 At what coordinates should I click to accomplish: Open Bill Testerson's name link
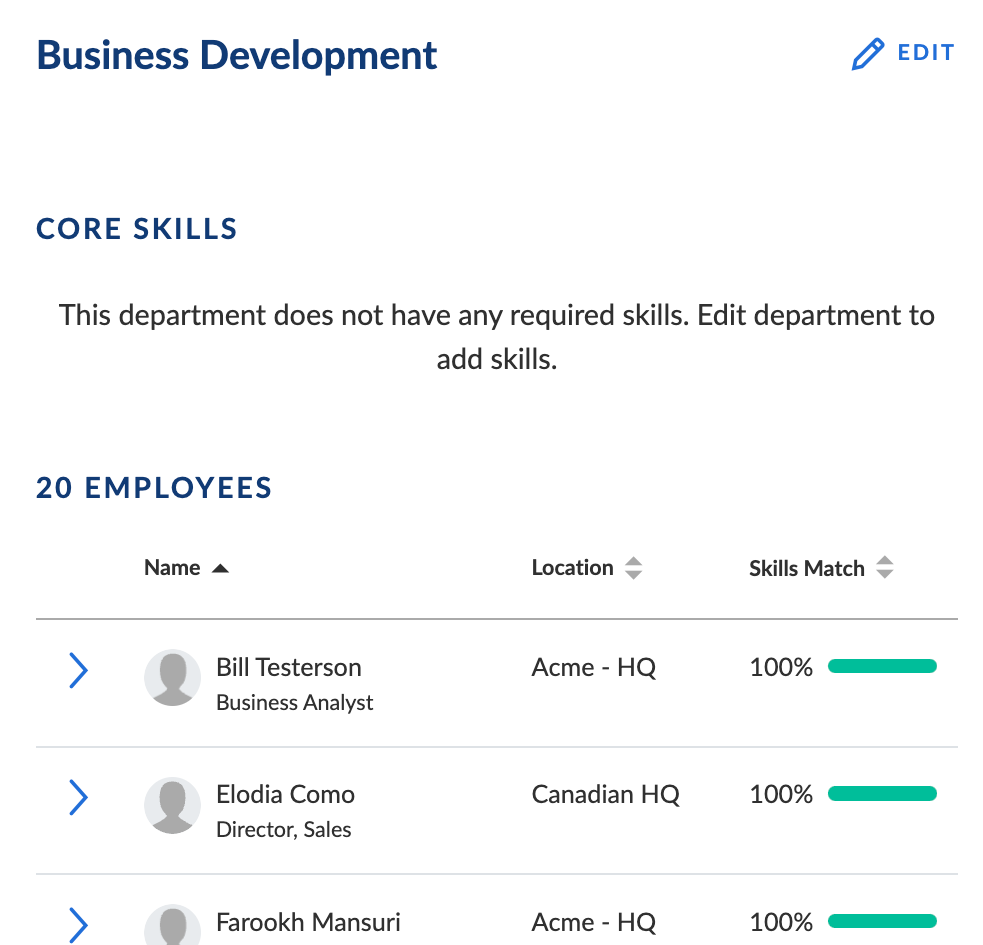[289, 667]
